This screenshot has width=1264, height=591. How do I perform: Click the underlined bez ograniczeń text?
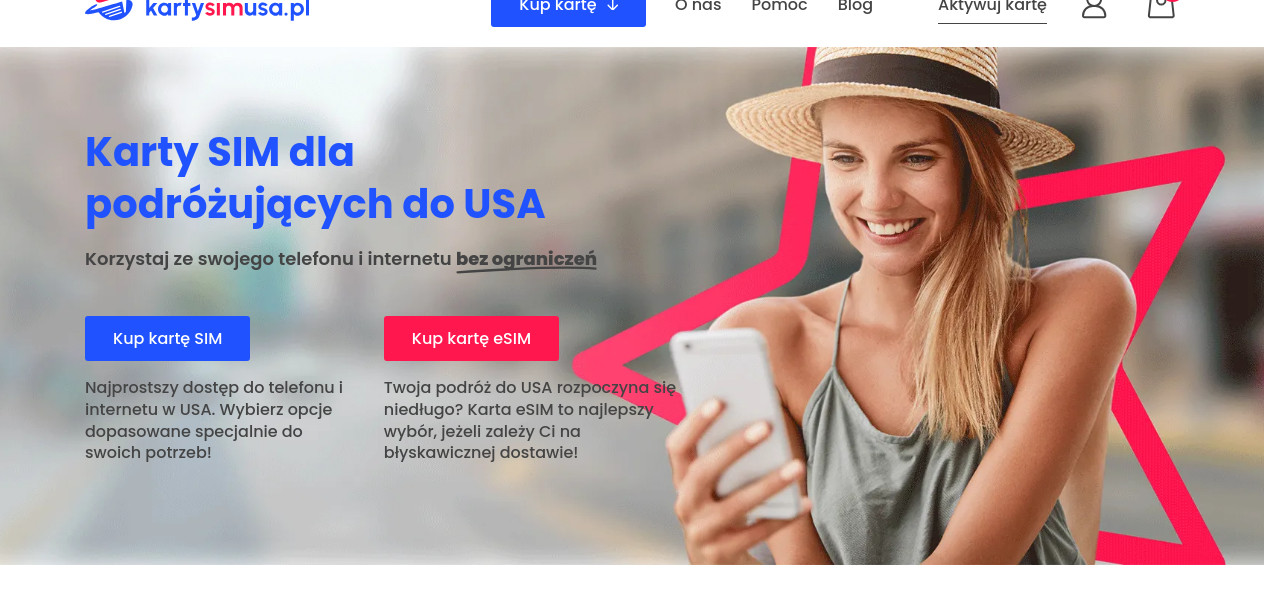click(x=526, y=260)
